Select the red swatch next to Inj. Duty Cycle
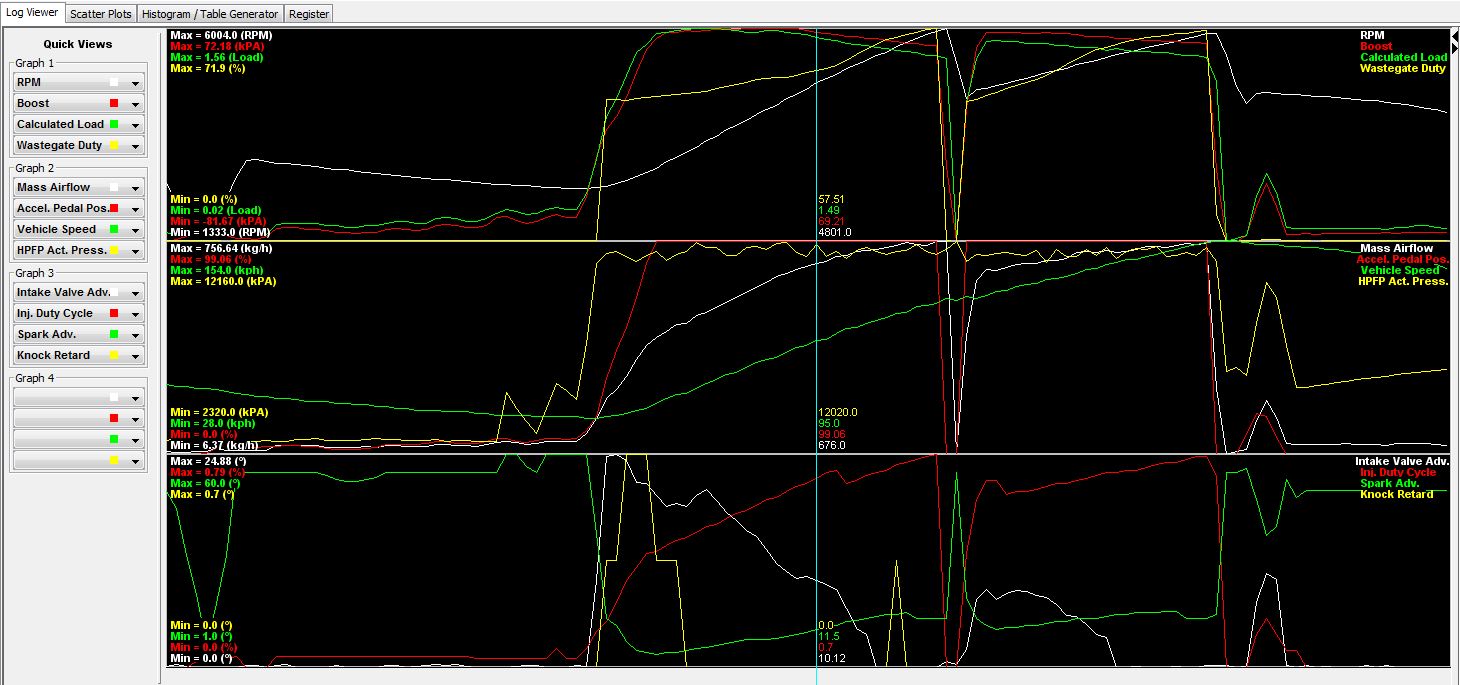The height and width of the screenshot is (685, 1460). click(x=114, y=314)
